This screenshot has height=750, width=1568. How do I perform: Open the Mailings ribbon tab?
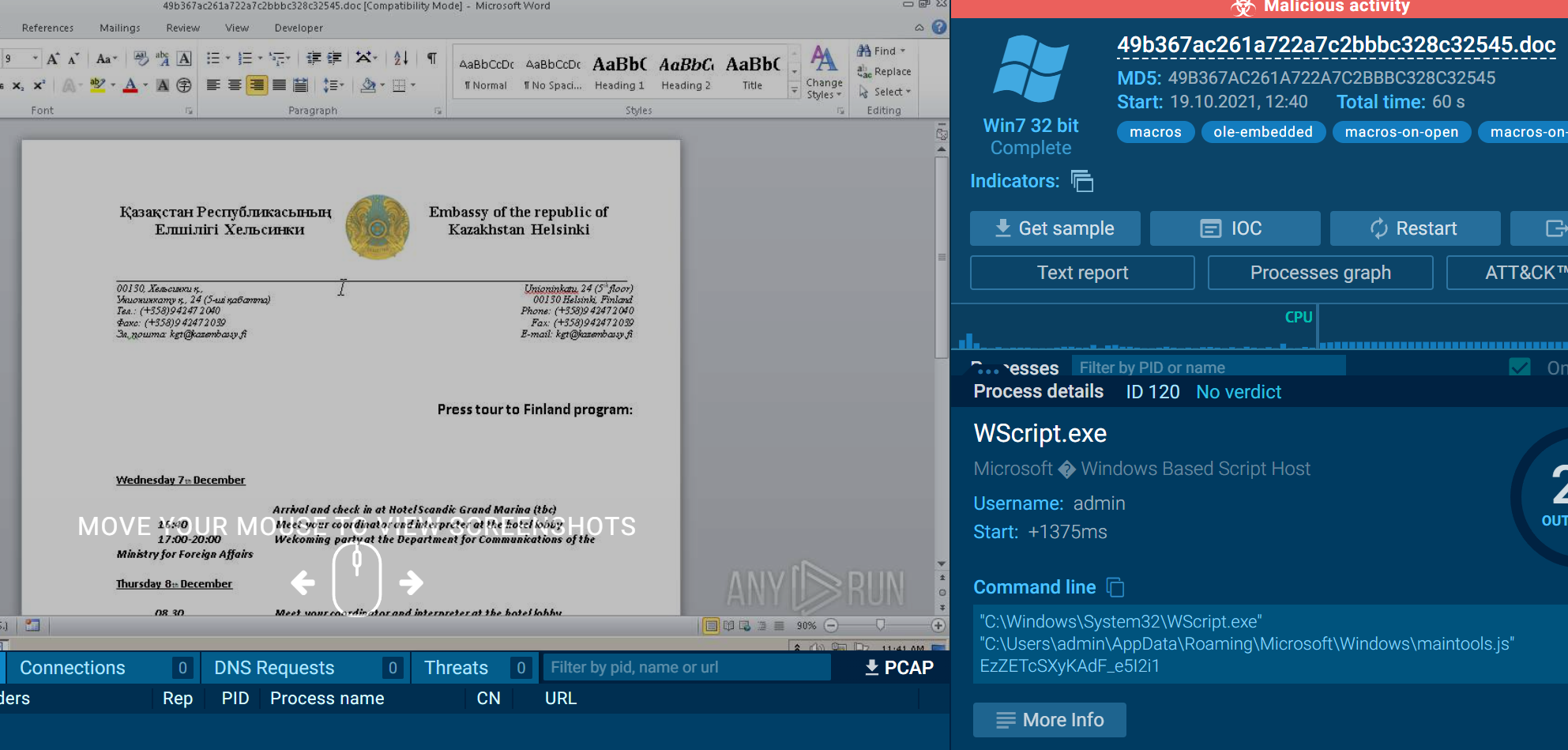click(x=120, y=28)
